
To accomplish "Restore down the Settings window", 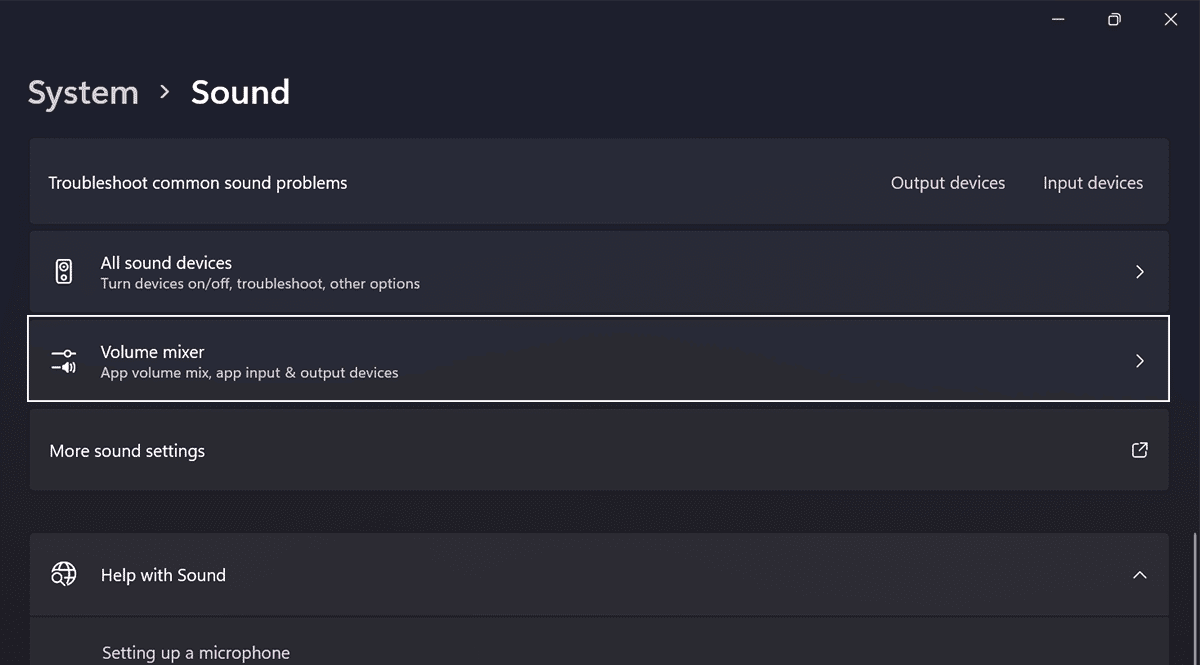I will pyautogui.click(x=1114, y=20).
